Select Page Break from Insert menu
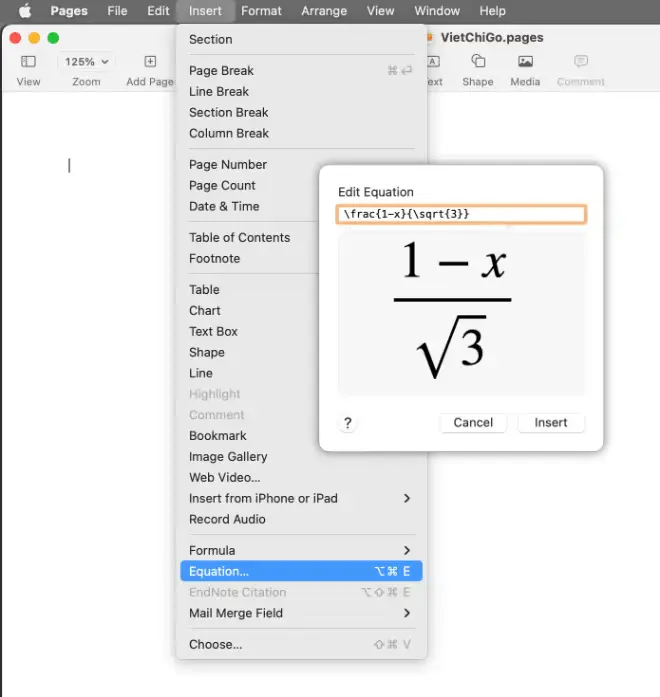The image size is (660, 697). coord(222,71)
